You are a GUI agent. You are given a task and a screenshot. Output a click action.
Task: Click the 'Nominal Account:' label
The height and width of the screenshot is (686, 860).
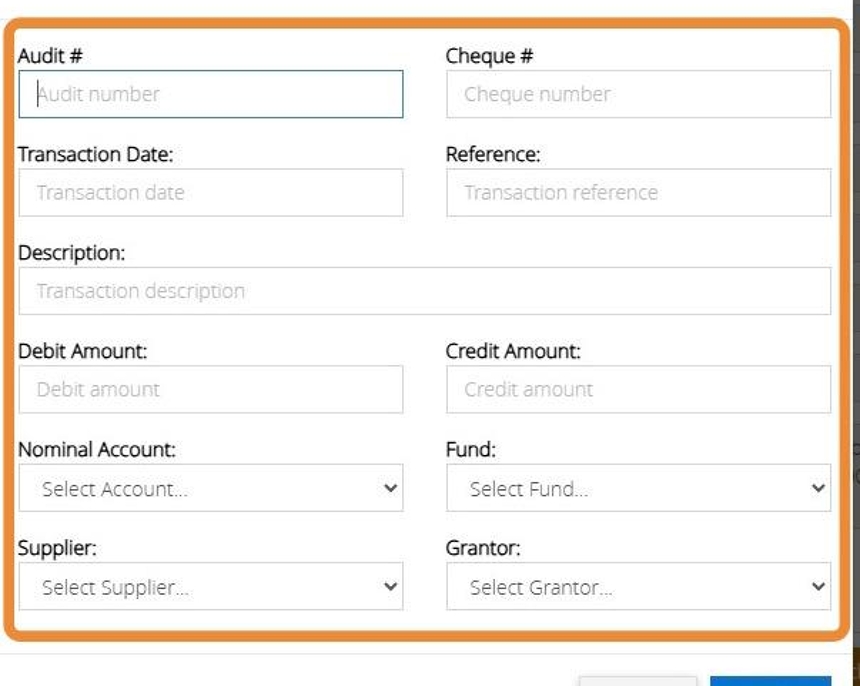click(97, 450)
